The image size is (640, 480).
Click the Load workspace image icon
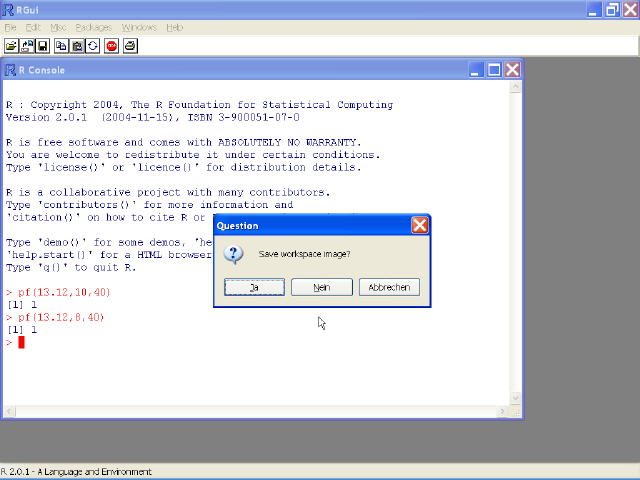27,46
